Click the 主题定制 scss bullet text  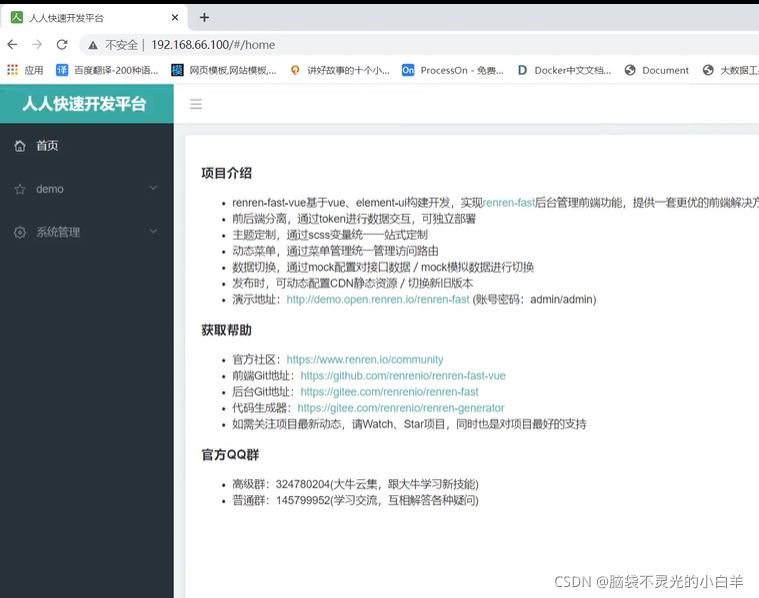tap(330, 235)
